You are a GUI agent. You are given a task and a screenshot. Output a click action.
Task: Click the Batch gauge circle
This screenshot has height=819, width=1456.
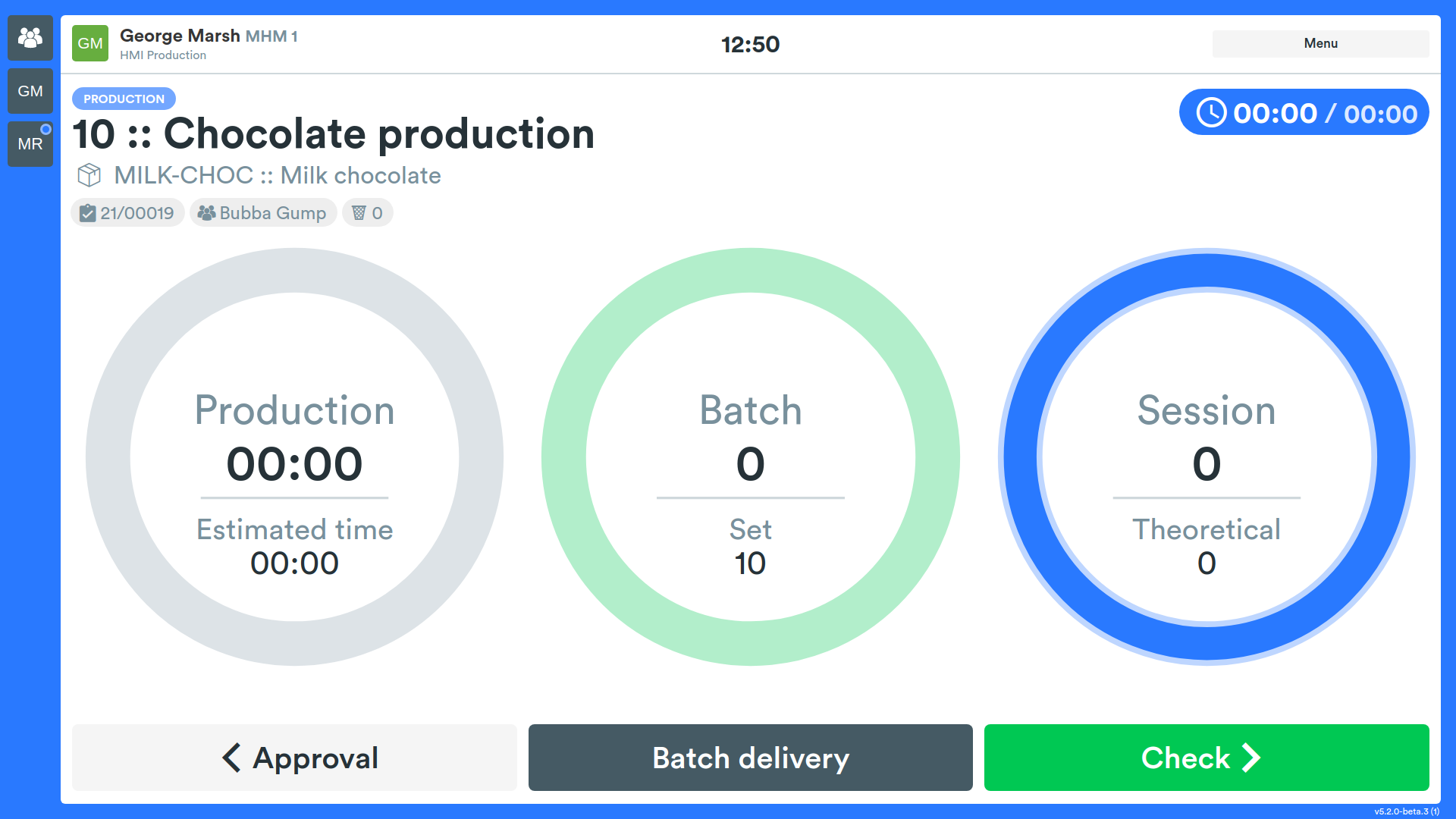tap(751, 457)
